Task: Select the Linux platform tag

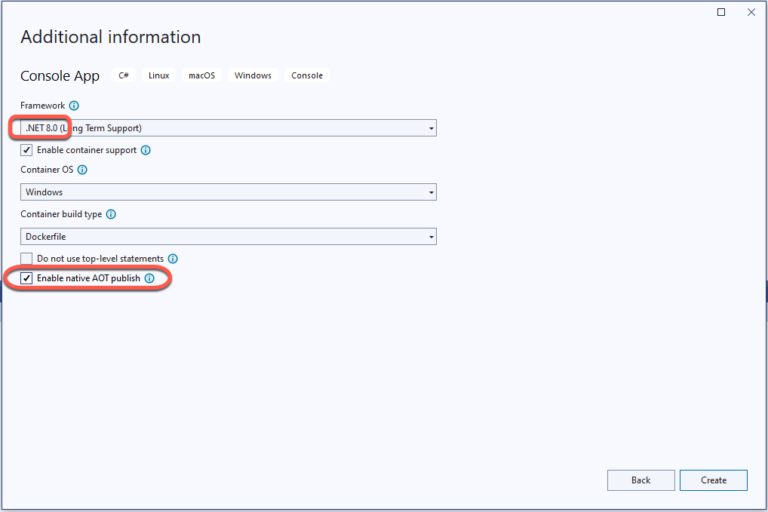Action: pos(159,76)
